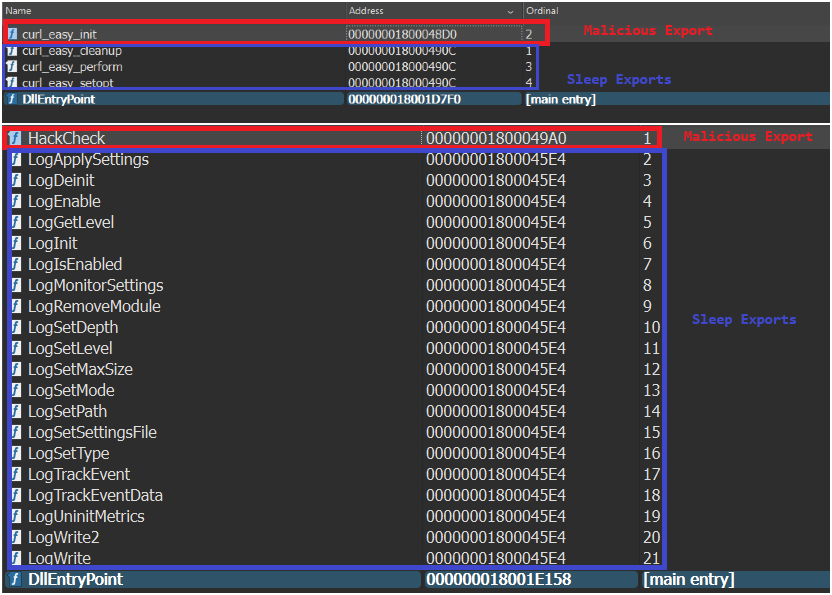Click the function icon beside LogTrackEventData
Screen dimensions: 832x595
17,496
